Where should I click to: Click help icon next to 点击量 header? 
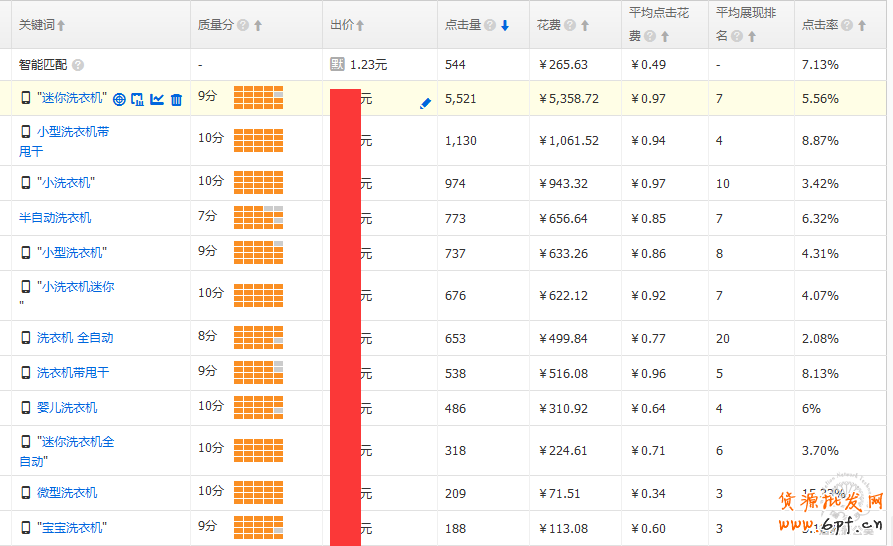pyautogui.click(x=490, y=25)
